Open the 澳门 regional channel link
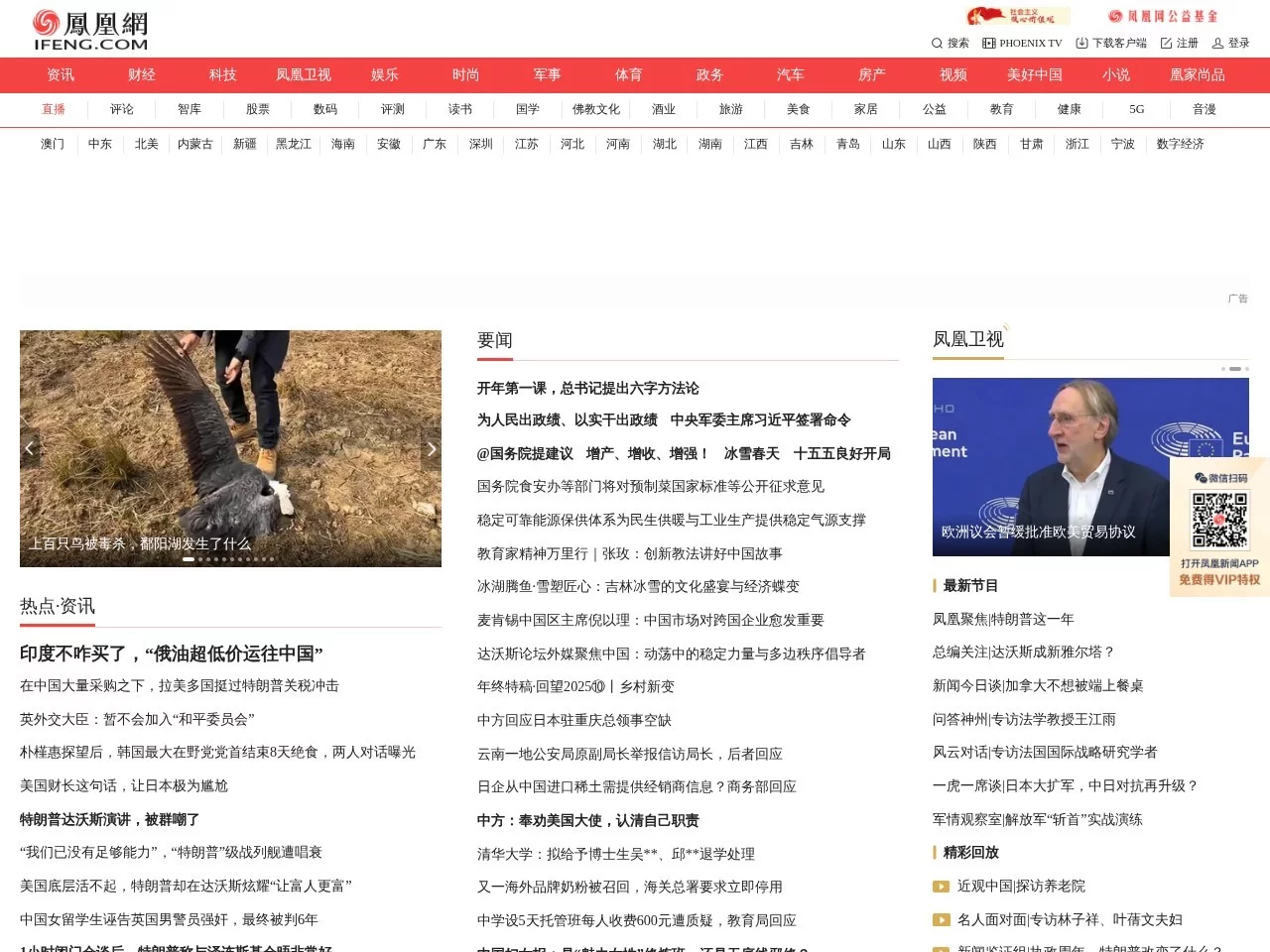This screenshot has width=1270, height=952. pyautogui.click(x=51, y=144)
